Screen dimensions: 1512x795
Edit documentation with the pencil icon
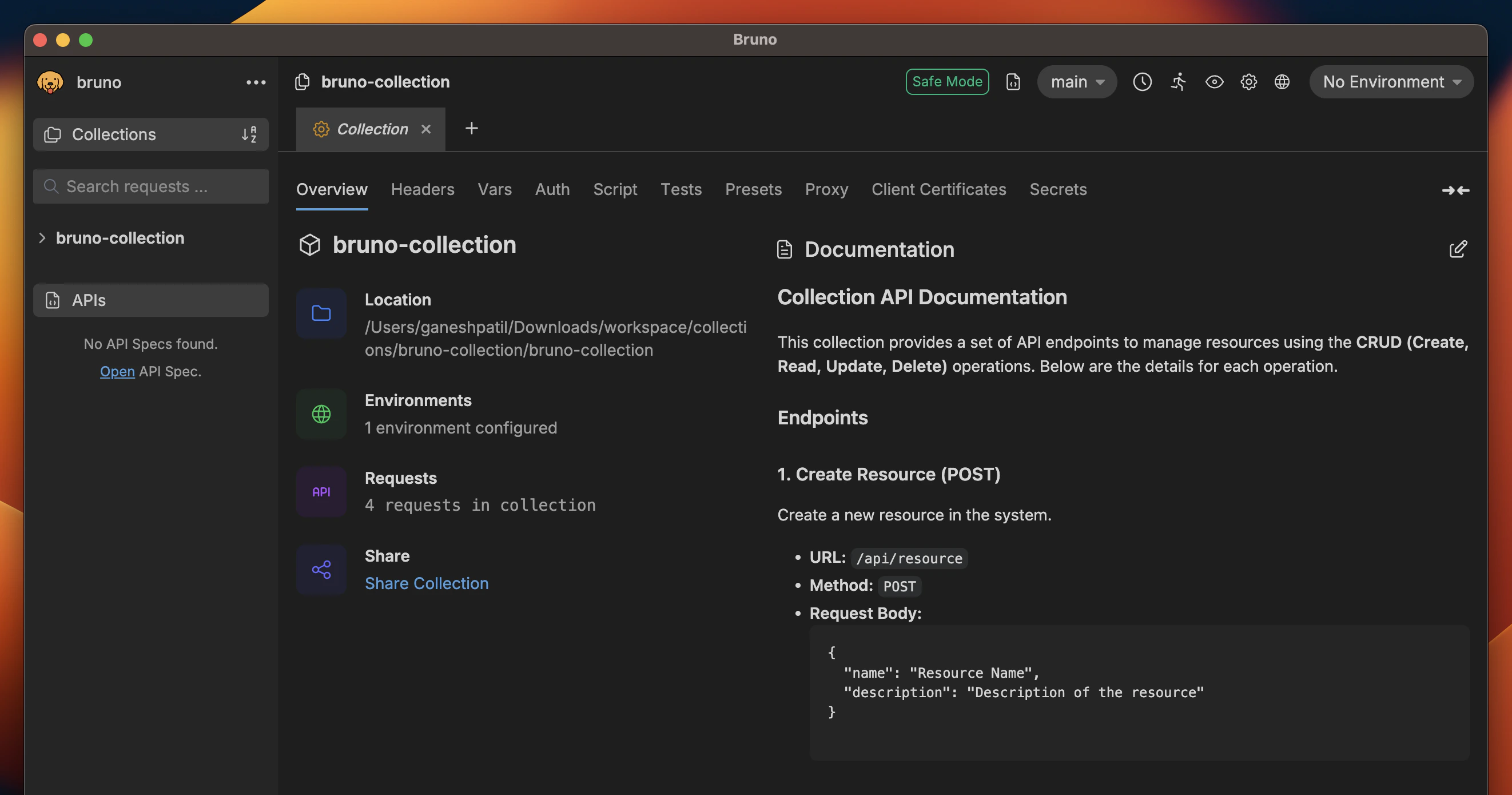pyautogui.click(x=1458, y=249)
